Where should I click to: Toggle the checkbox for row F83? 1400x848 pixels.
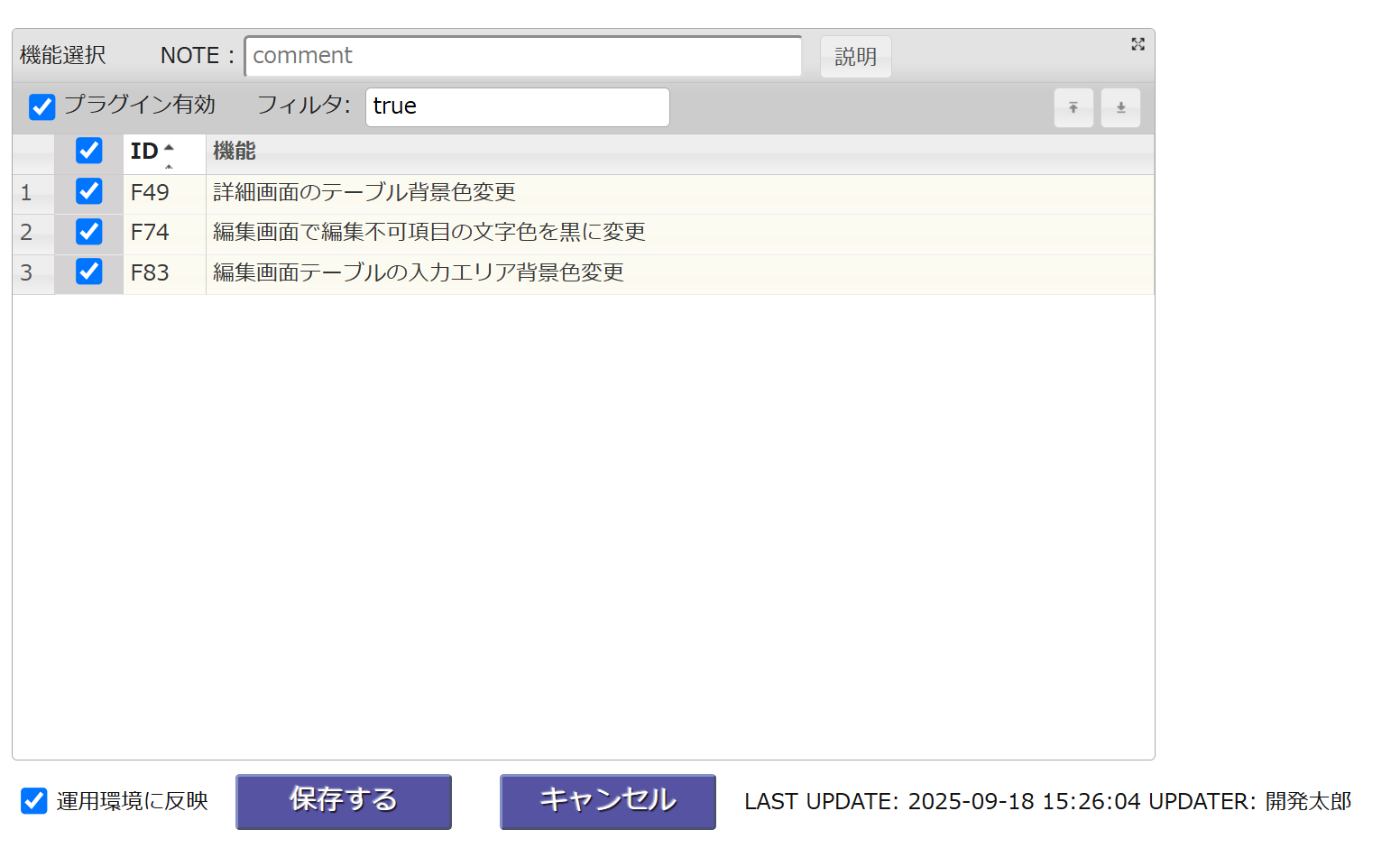coord(88,272)
